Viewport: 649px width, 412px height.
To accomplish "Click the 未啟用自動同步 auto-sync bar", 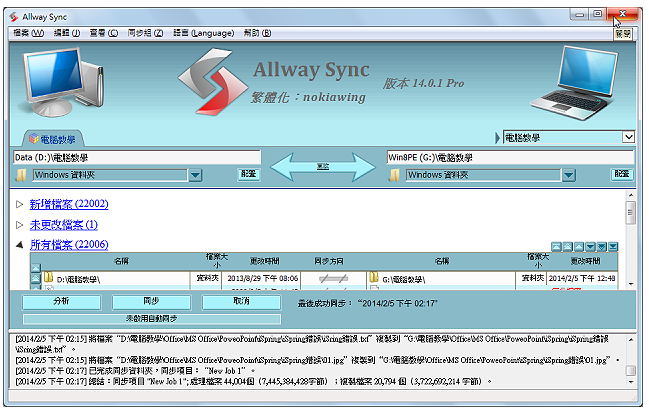I will click(x=151, y=319).
